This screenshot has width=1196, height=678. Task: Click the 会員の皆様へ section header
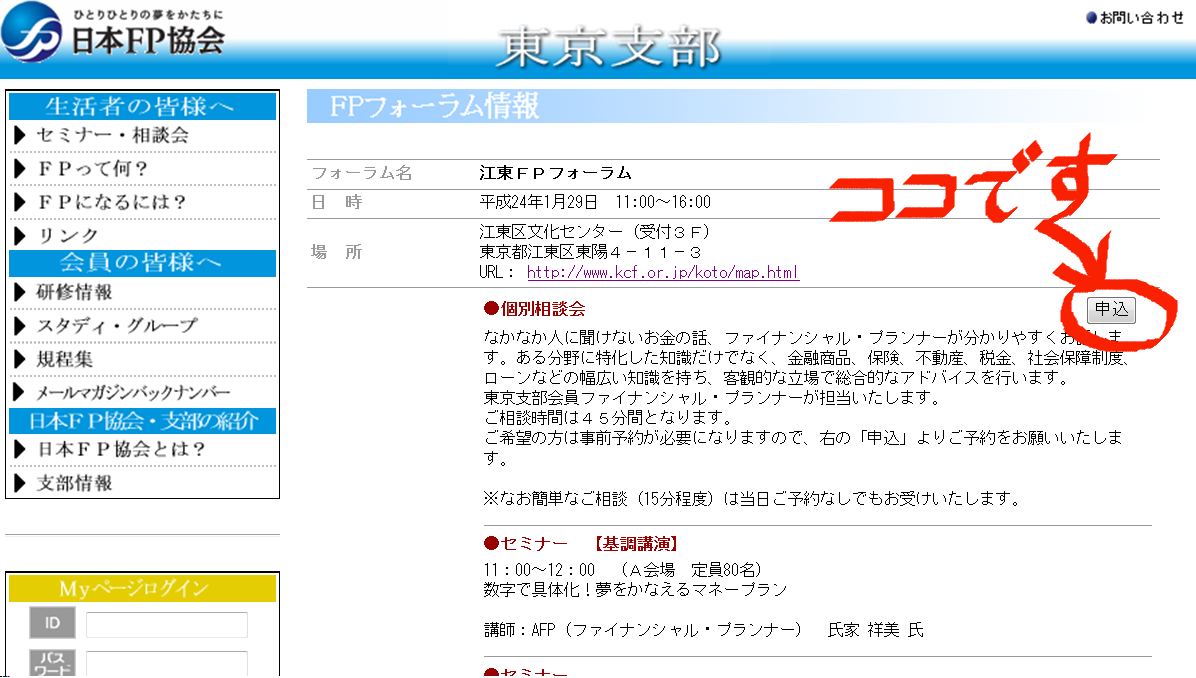(x=143, y=263)
